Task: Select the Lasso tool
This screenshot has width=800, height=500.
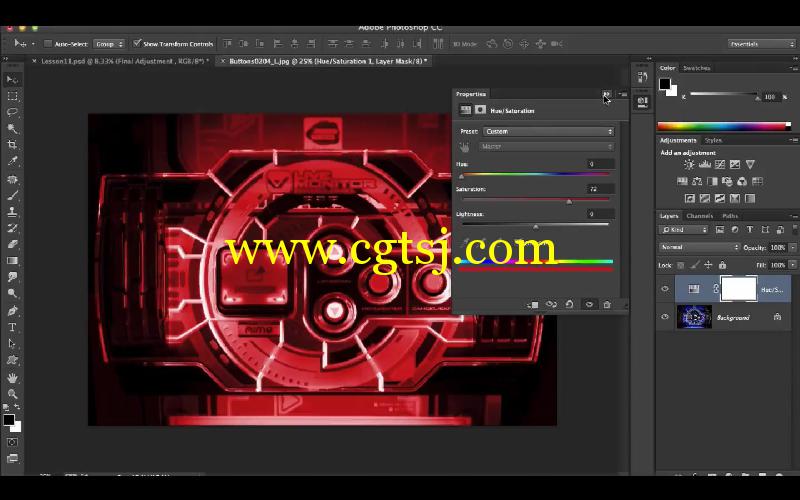Action: tap(12, 112)
